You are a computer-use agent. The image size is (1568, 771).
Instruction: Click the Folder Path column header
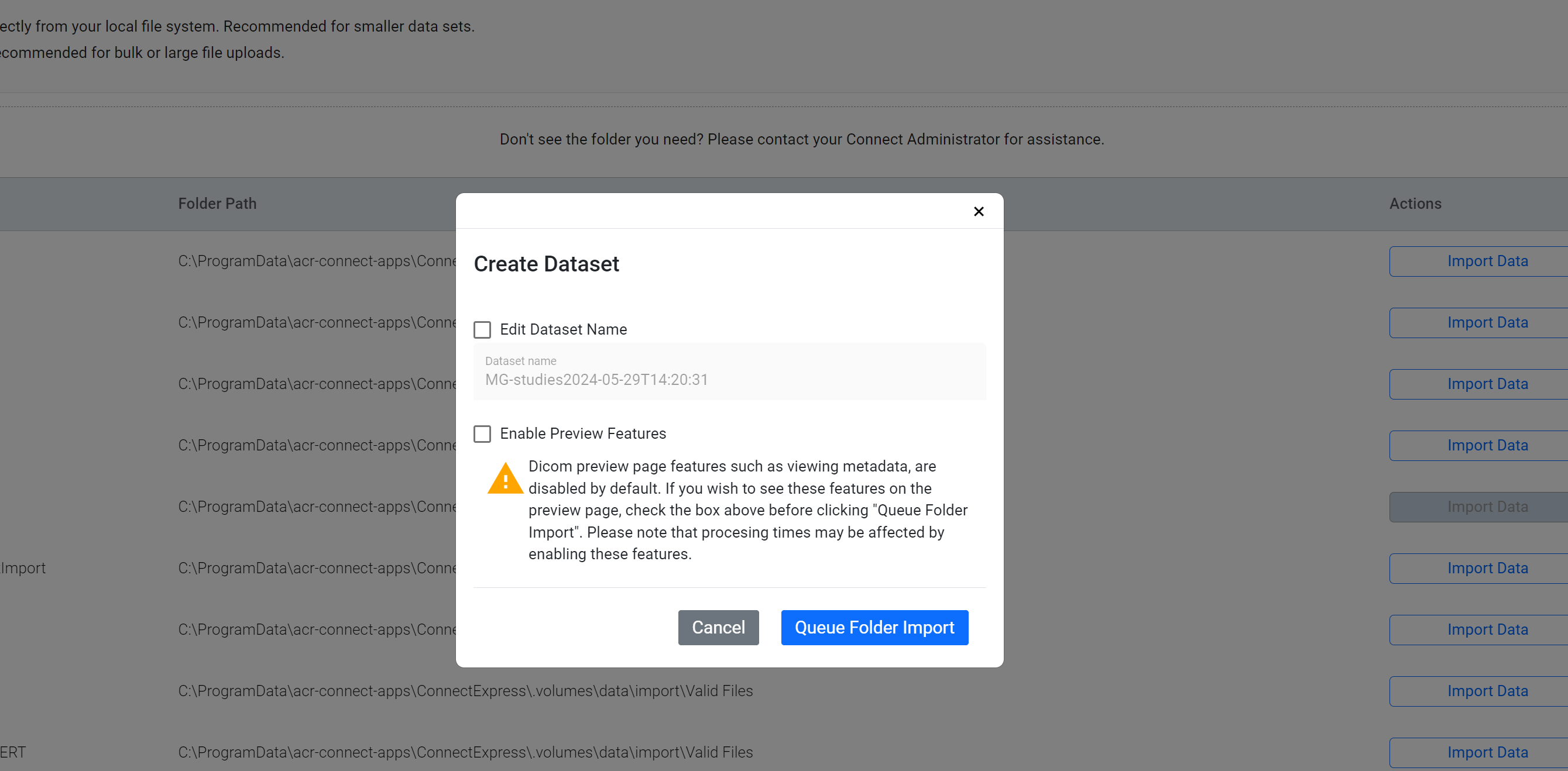click(x=217, y=204)
